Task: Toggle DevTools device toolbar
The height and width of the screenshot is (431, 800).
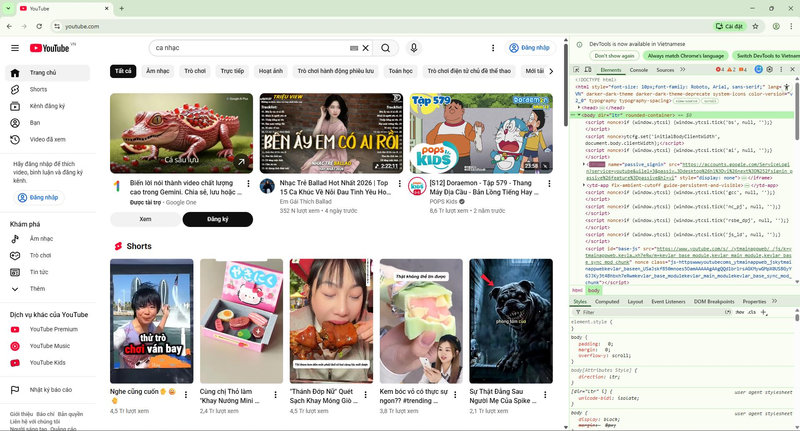Action: pos(588,69)
